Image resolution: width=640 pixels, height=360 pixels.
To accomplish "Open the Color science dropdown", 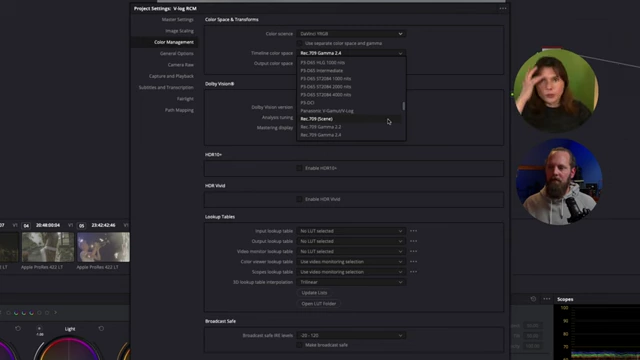I will [x=351, y=34].
